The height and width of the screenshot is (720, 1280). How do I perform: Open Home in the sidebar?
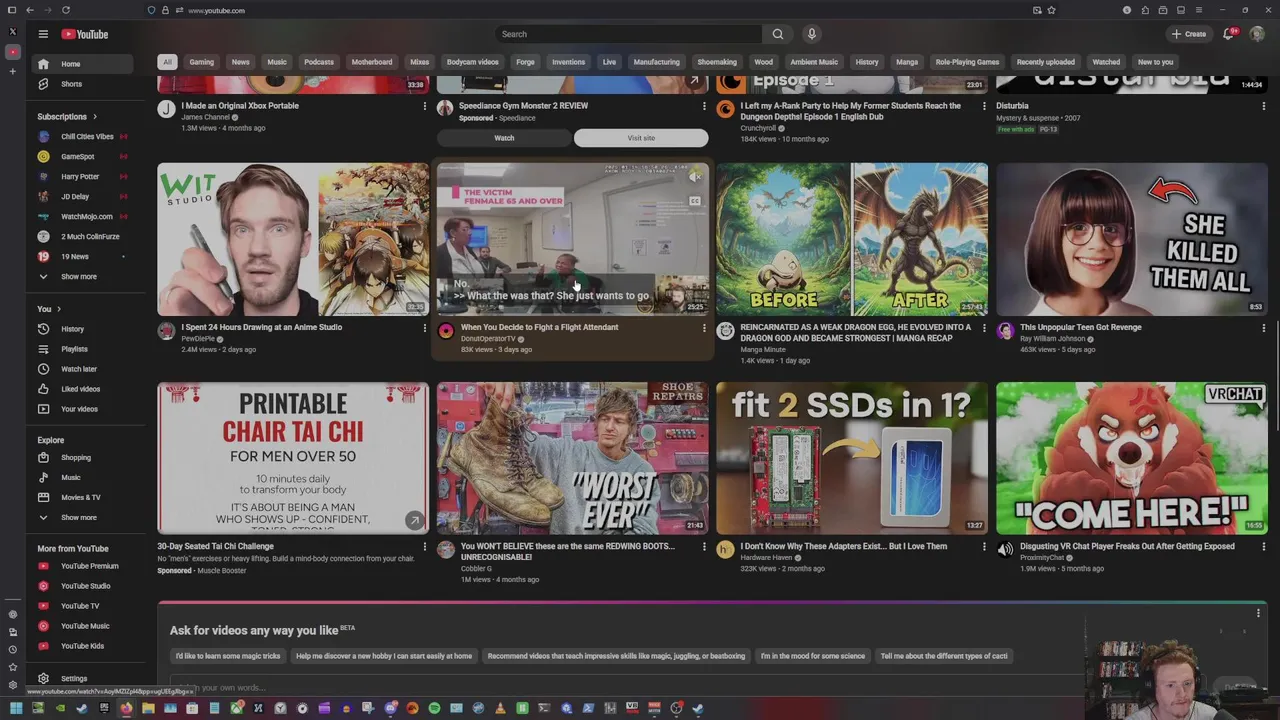click(83, 64)
